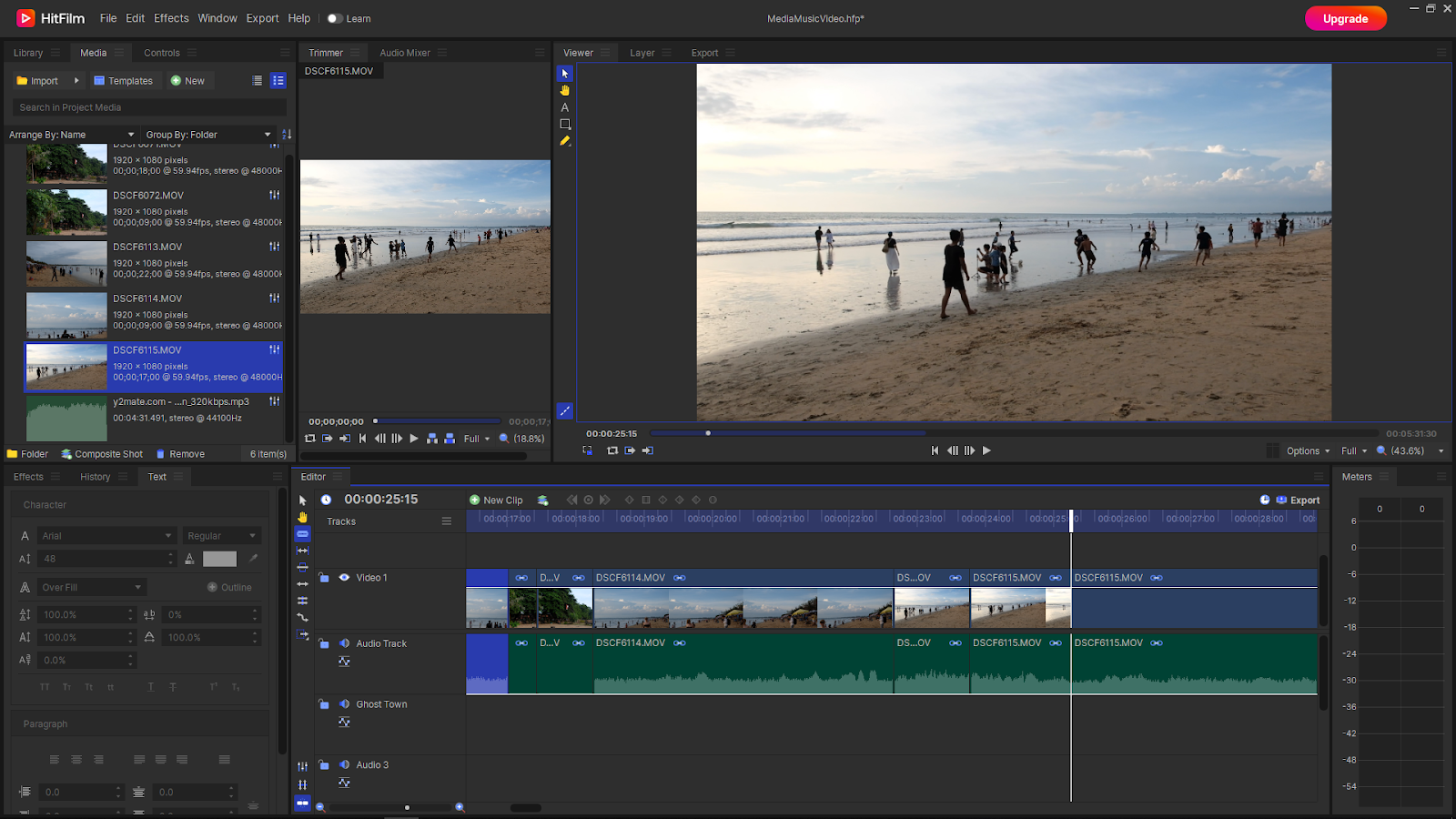Open Viewer Full resolution dropdown

(1354, 451)
